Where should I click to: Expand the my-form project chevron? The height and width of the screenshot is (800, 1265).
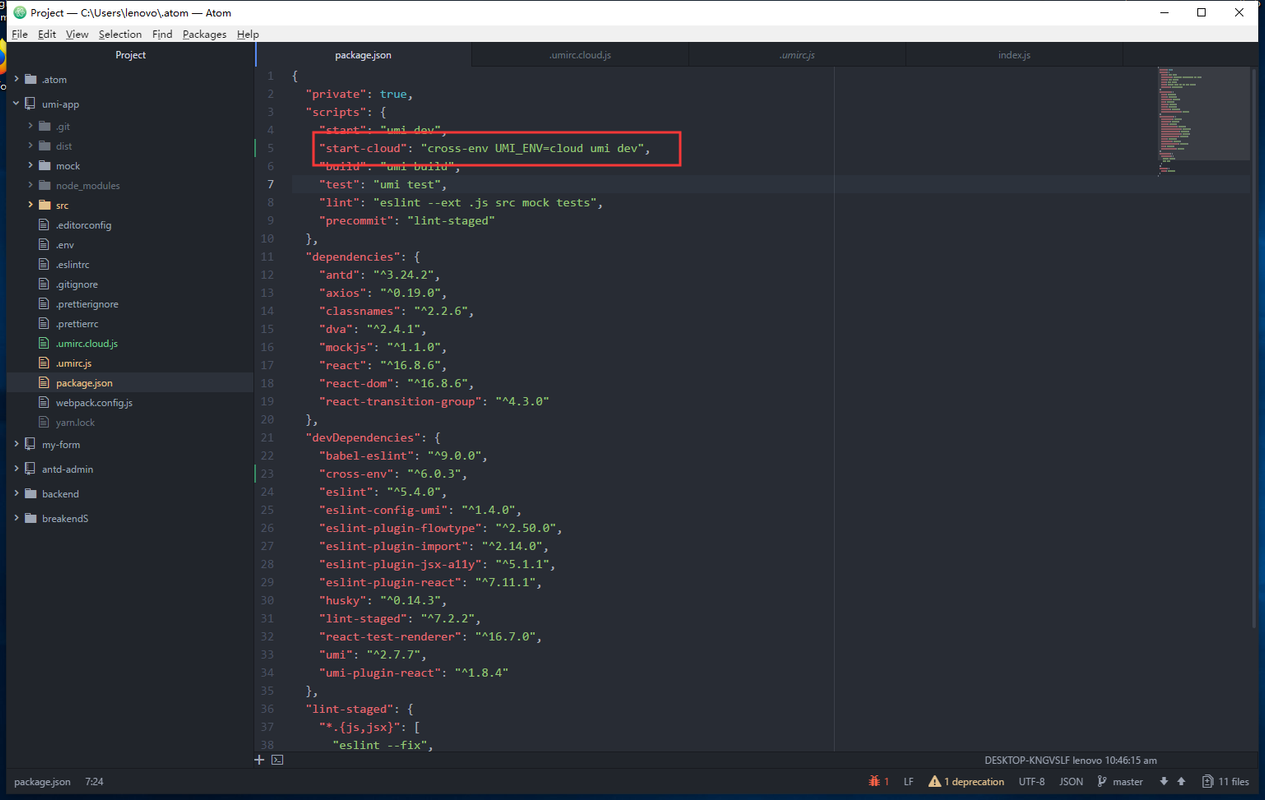click(16, 444)
